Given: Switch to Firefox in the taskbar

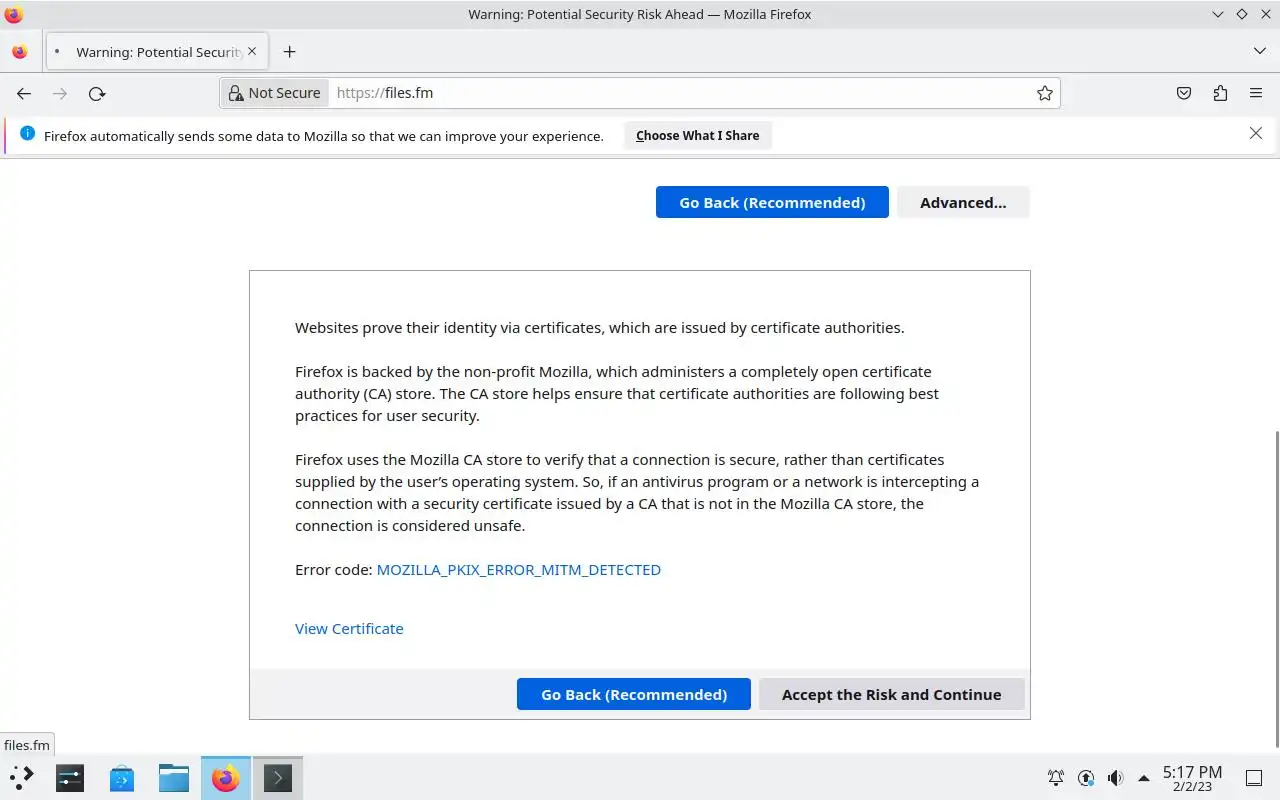Looking at the screenshot, I should (x=226, y=777).
